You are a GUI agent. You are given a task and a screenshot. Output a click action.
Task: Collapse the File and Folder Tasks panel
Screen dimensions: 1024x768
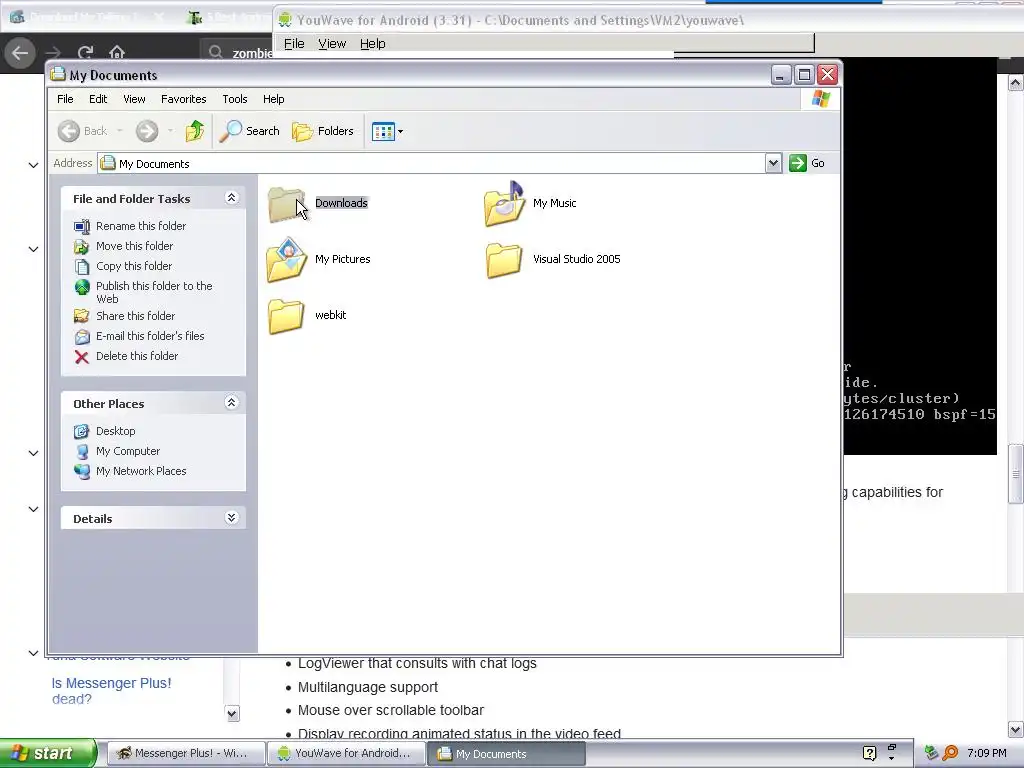(x=231, y=198)
